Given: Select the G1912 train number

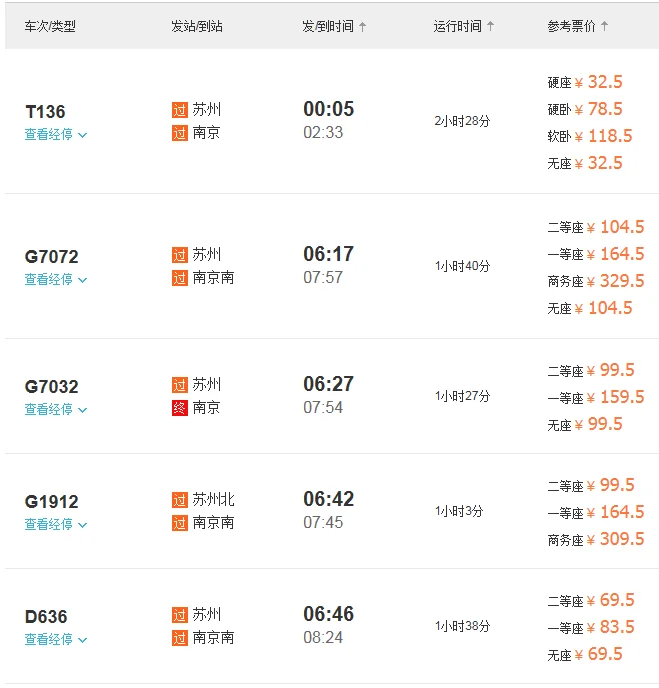Looking at the screenshot, I should [52, 502].
